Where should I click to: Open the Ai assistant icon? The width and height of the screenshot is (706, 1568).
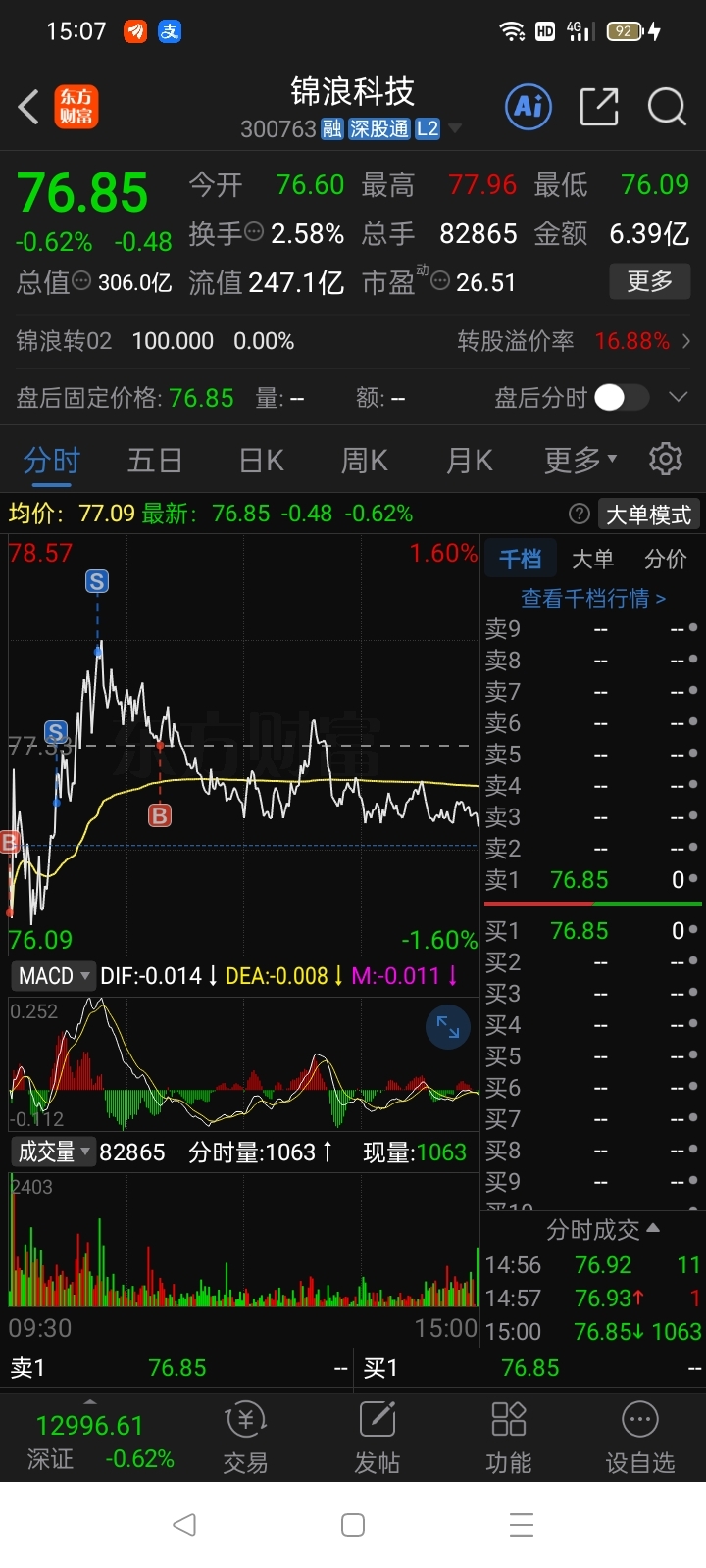(x=529, y=106)
